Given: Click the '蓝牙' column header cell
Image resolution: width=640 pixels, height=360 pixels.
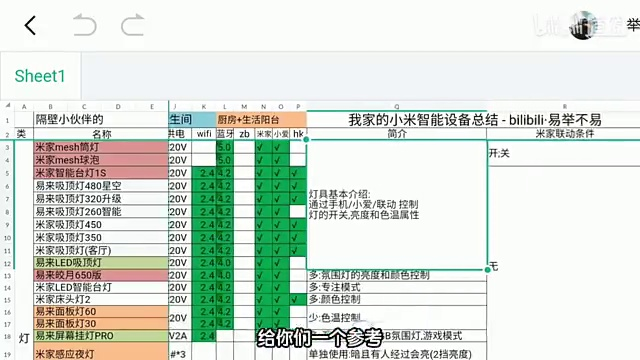Looking at the screenshot, I should coord(224,134).
